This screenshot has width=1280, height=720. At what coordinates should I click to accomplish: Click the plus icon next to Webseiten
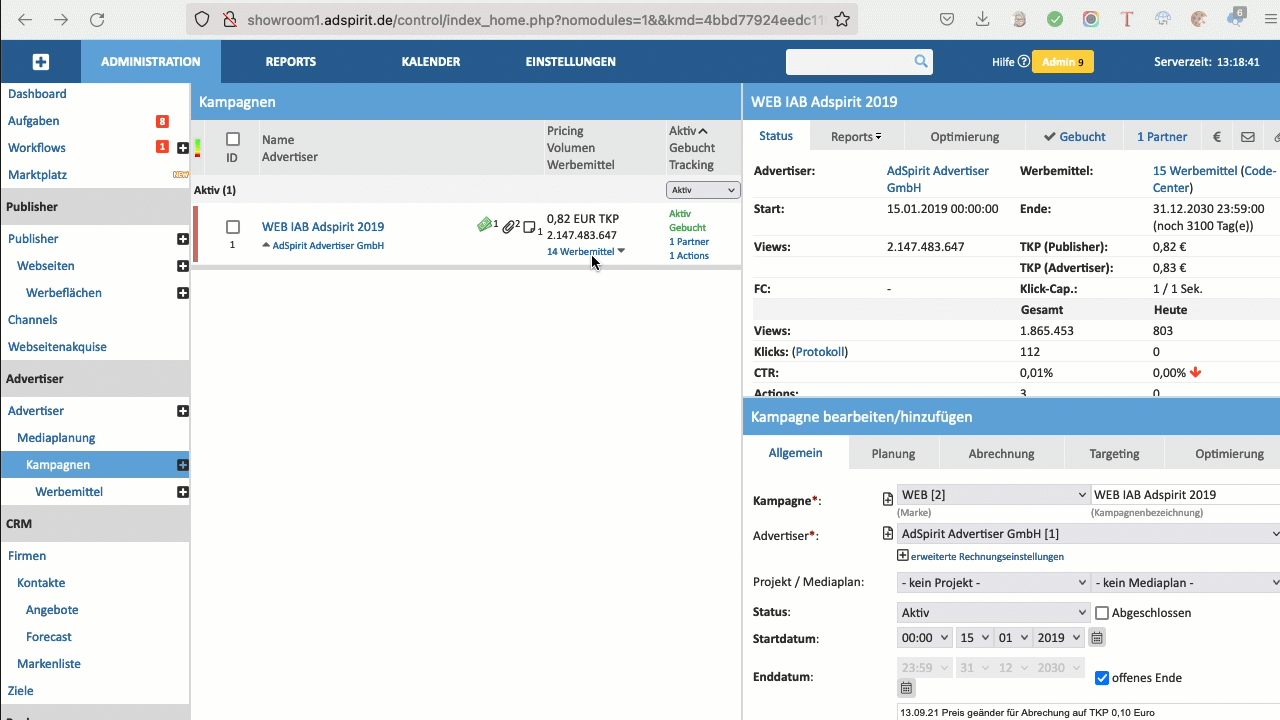183,266
